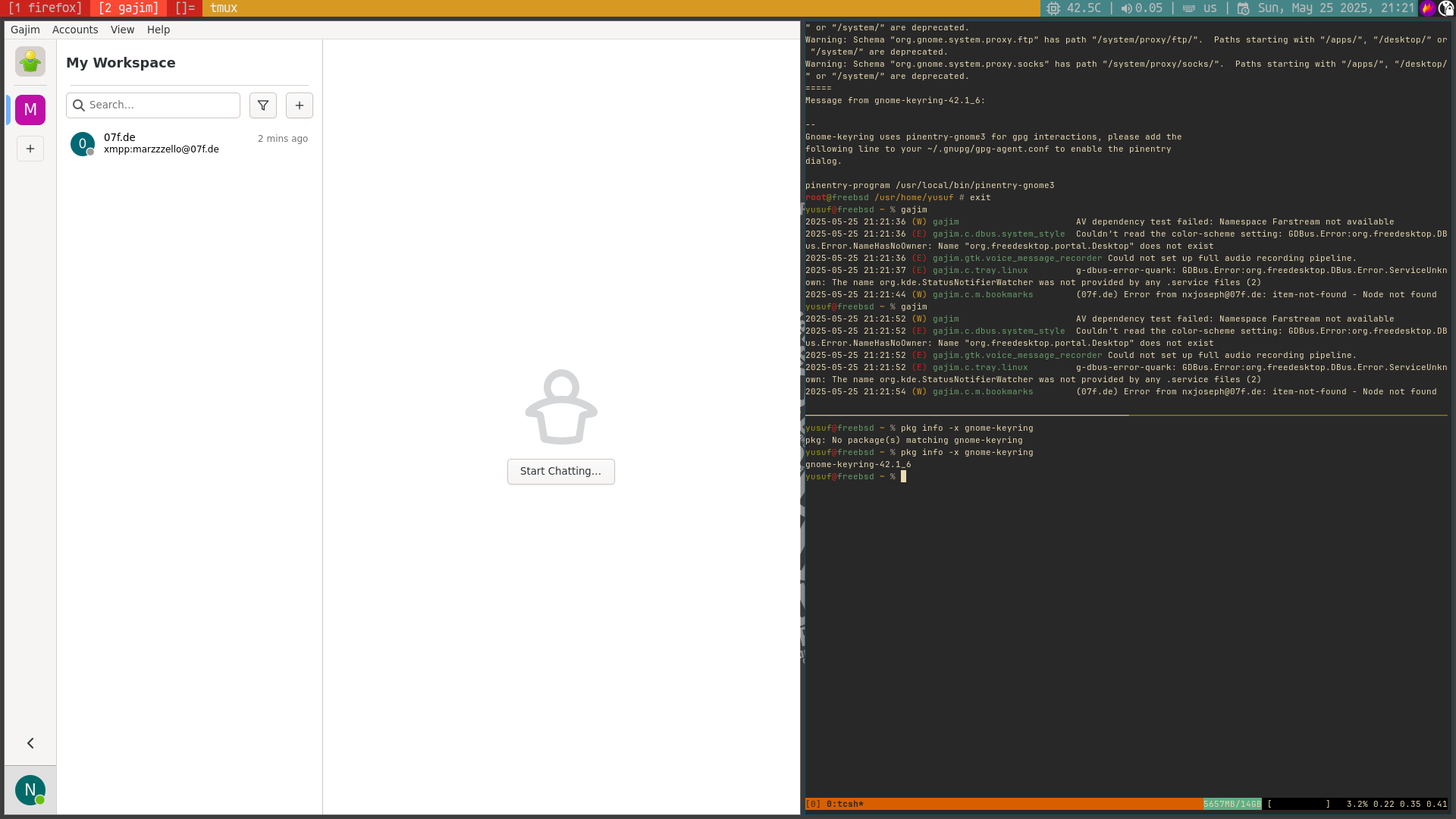Click the CPU temperature icon in status bar
1456x819 pixels.
pos(1053,8)
